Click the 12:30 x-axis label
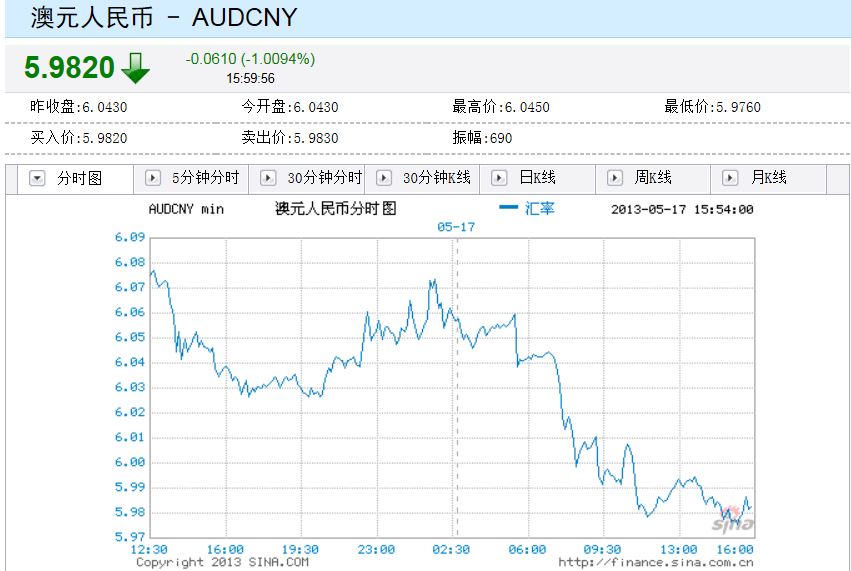This screenshot has height=571, width=851. coord(149,549)
